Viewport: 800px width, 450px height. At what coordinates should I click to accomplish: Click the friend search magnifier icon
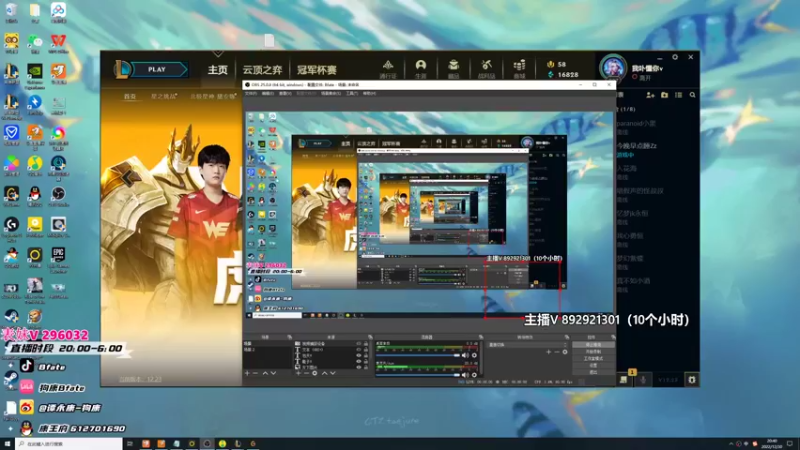pyautogui.click(x=692, y=95)
